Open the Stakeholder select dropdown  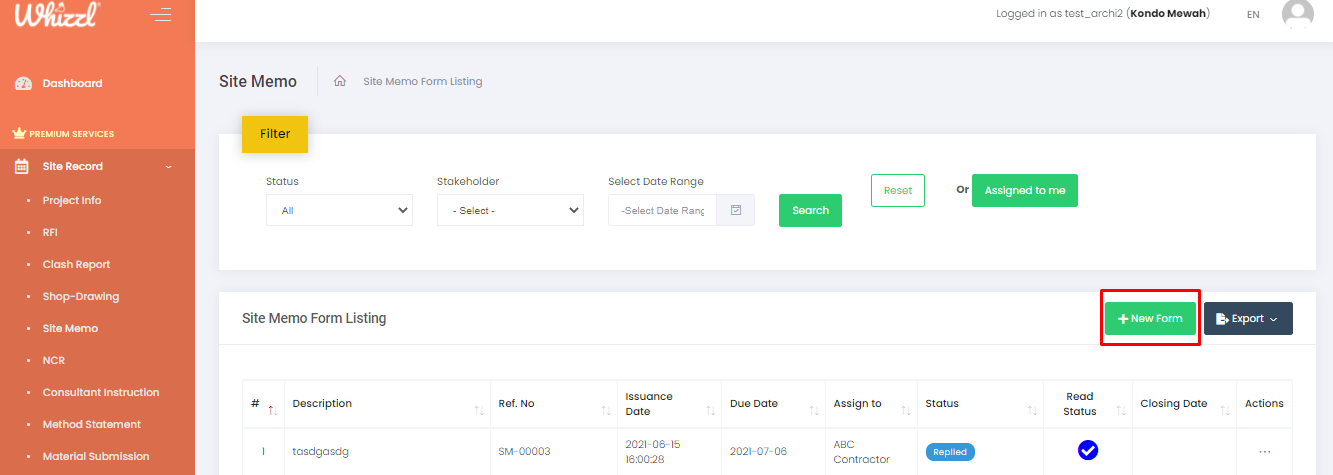(510, 210)
